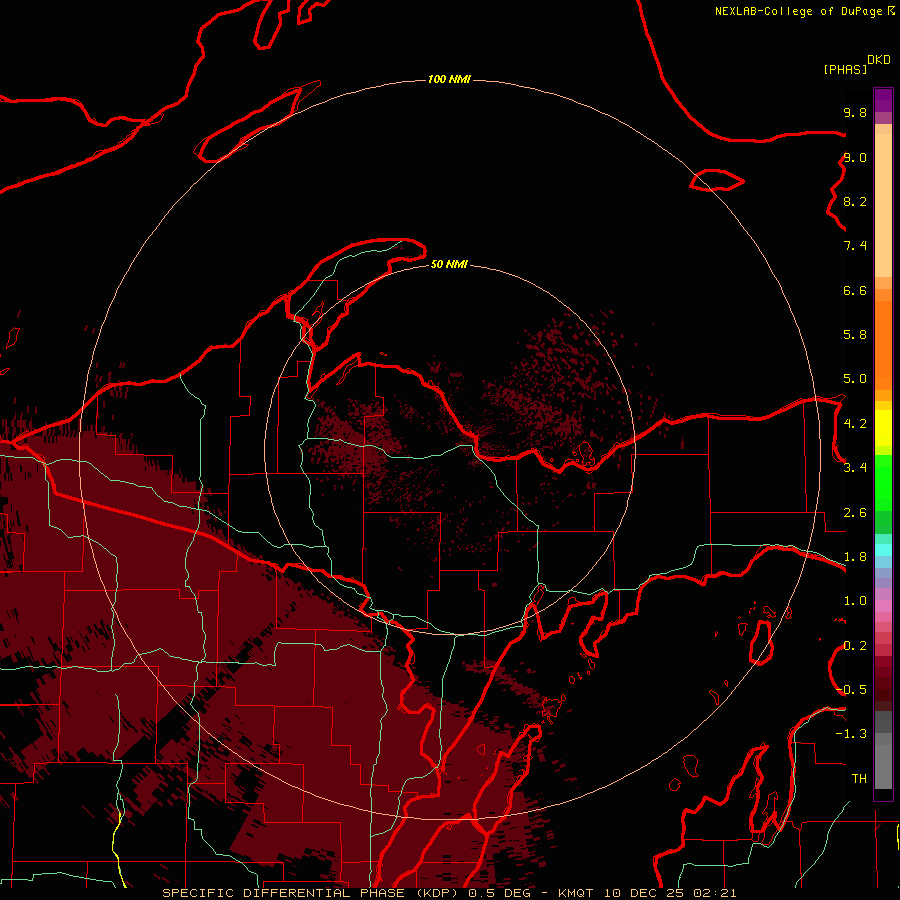Click the SPECIFIC DIFFERENTIAL PHASE (KDP) product title
Image resolution: width=900 pixels, height=900 pixels.
(x=312, y=893)
